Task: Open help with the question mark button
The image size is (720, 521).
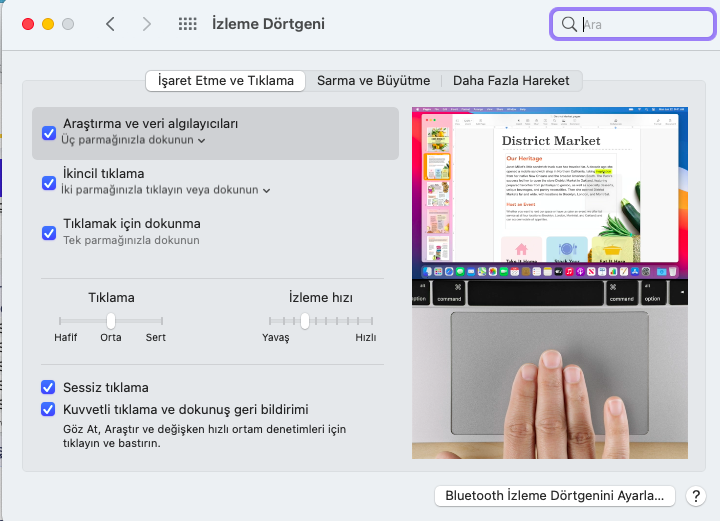Action: click(x=696, y=496)
